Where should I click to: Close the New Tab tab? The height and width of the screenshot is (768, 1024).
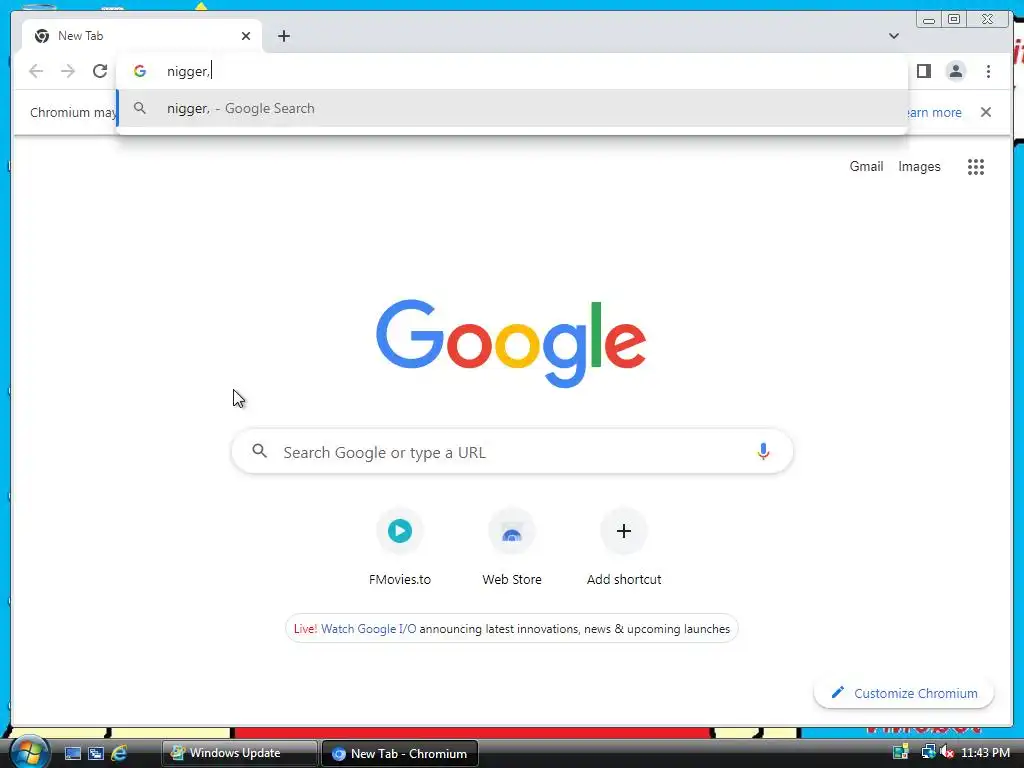click(246, 36)
